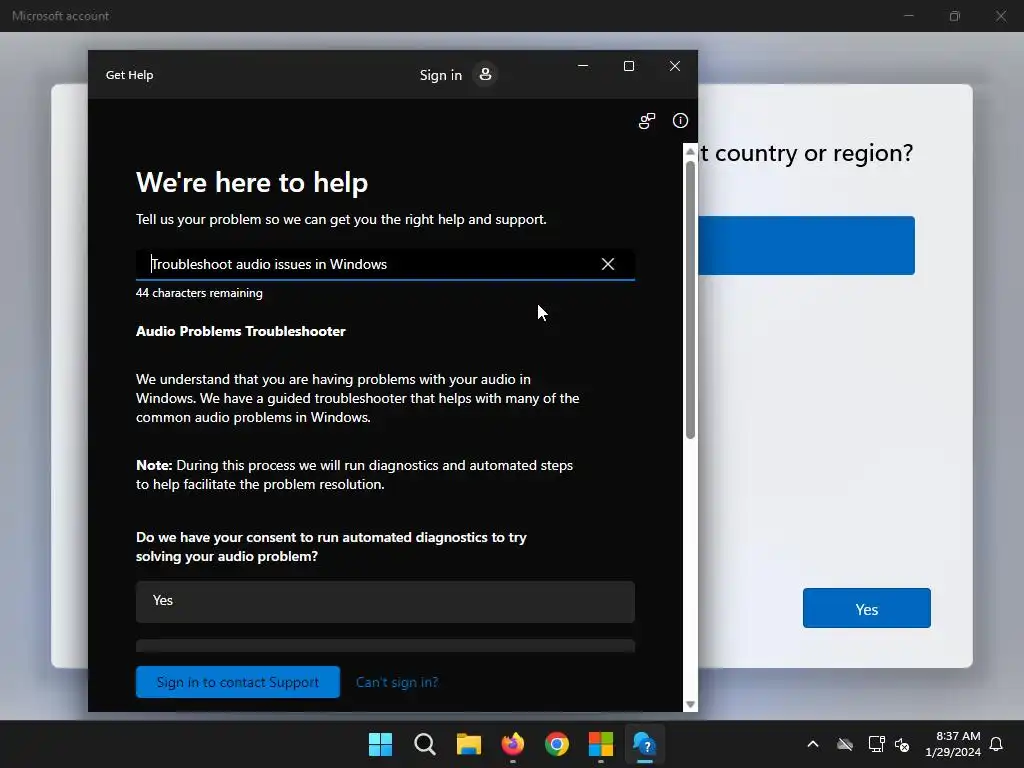Restore the Microsoft account window

(955, 16)
